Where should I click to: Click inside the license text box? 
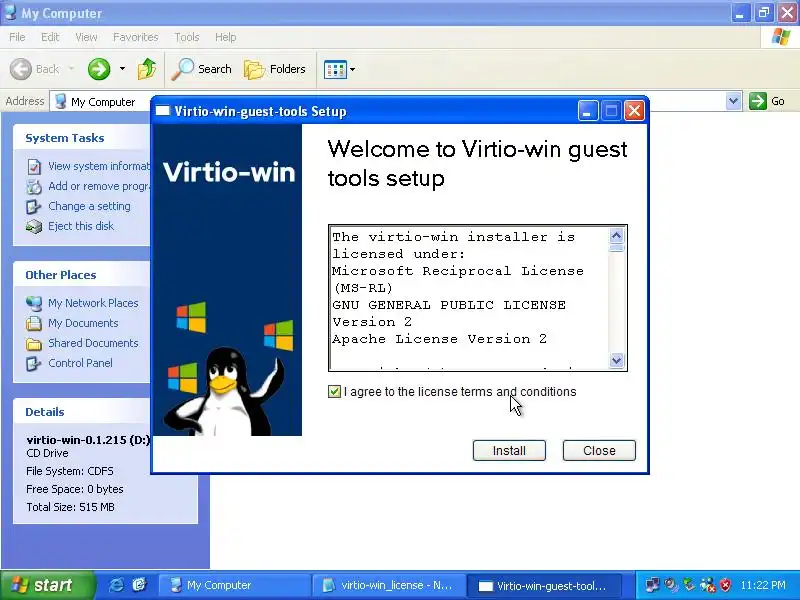point(469,297)
